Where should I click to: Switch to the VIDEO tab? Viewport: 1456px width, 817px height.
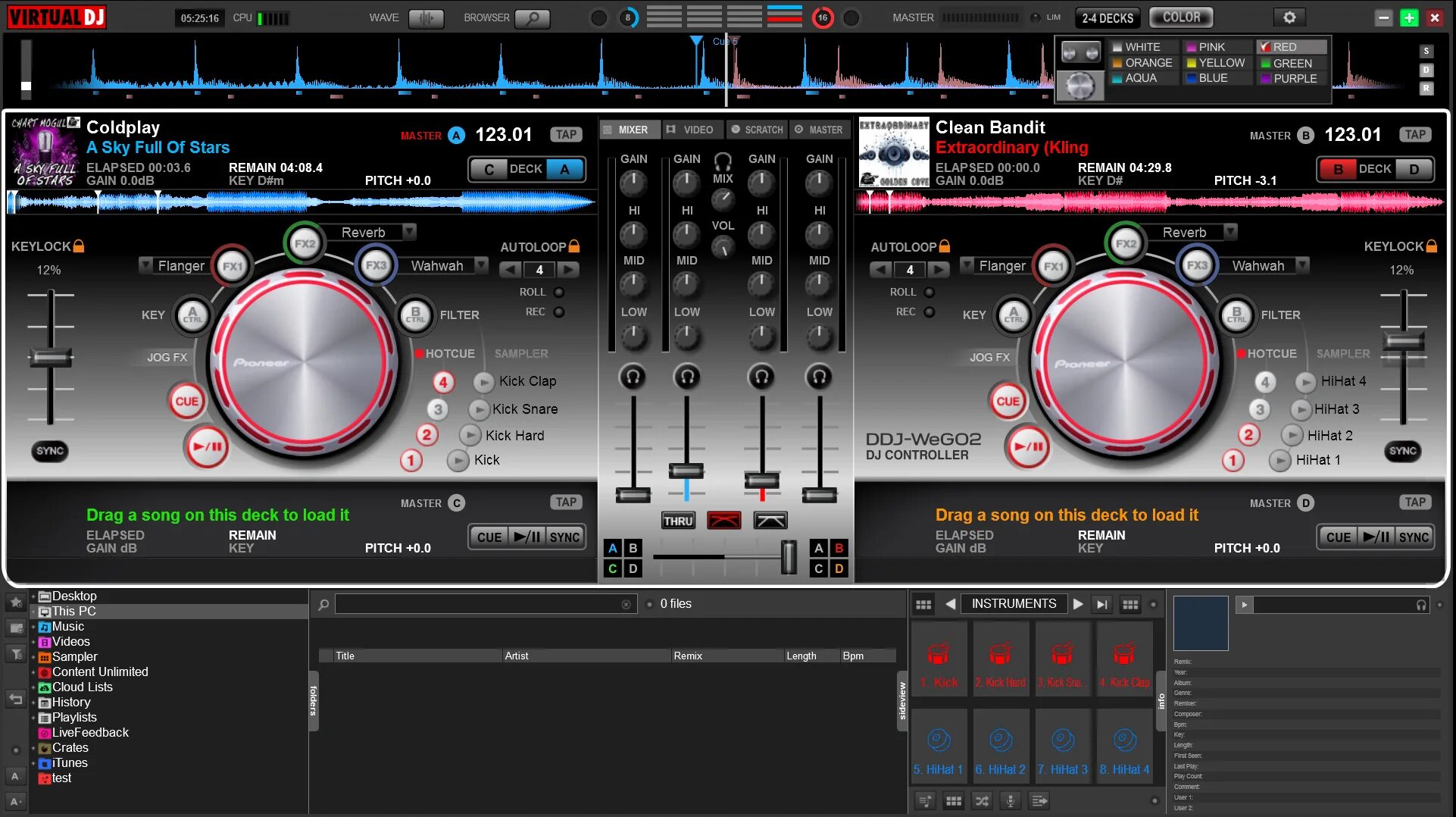pos(692,130)
